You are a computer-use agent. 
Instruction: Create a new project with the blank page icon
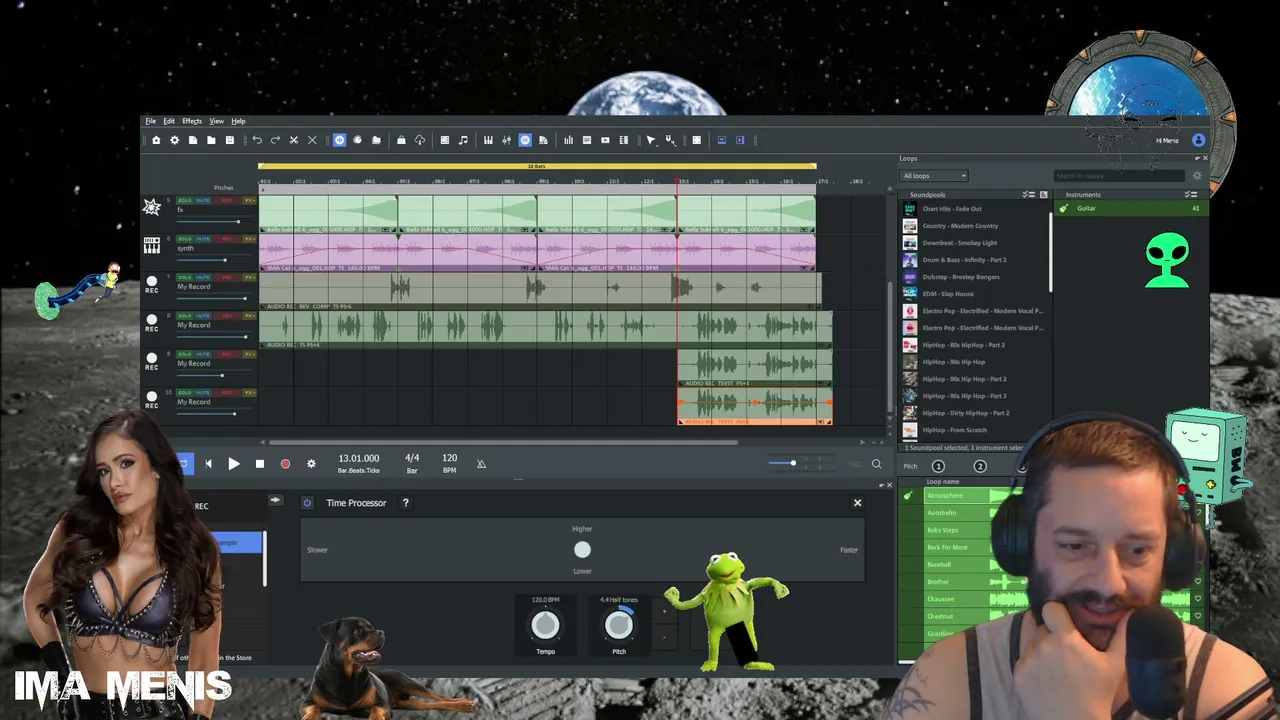pos(193,140)
